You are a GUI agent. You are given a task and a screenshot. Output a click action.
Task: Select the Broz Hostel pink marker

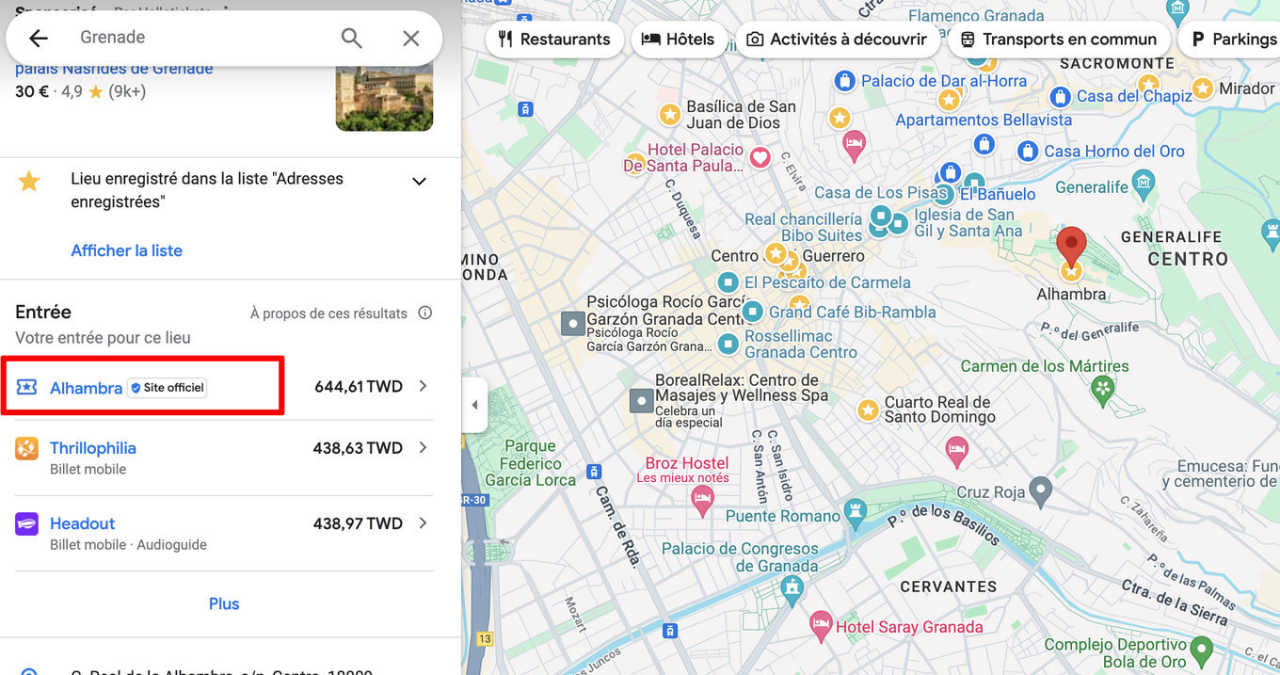(703, 499)
